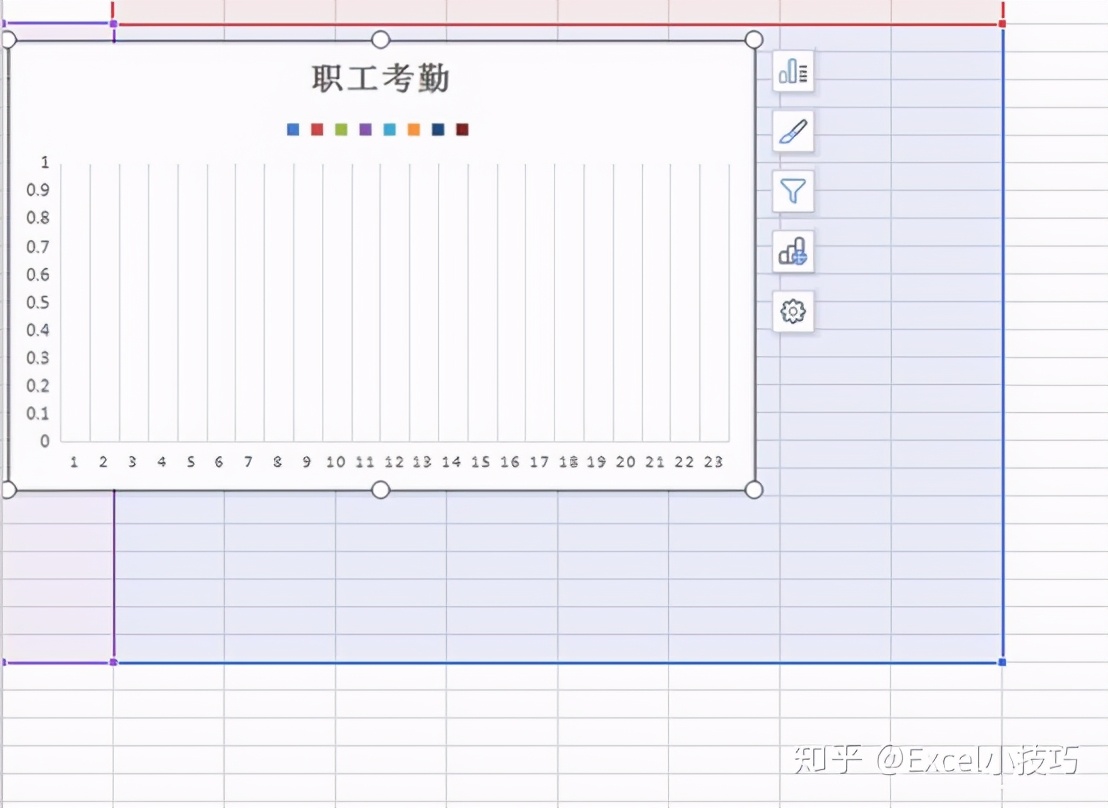The image size is (1108, 808).
Task: Click the gear symbol at the bottom of sidebar
Action: coord(792,311)
